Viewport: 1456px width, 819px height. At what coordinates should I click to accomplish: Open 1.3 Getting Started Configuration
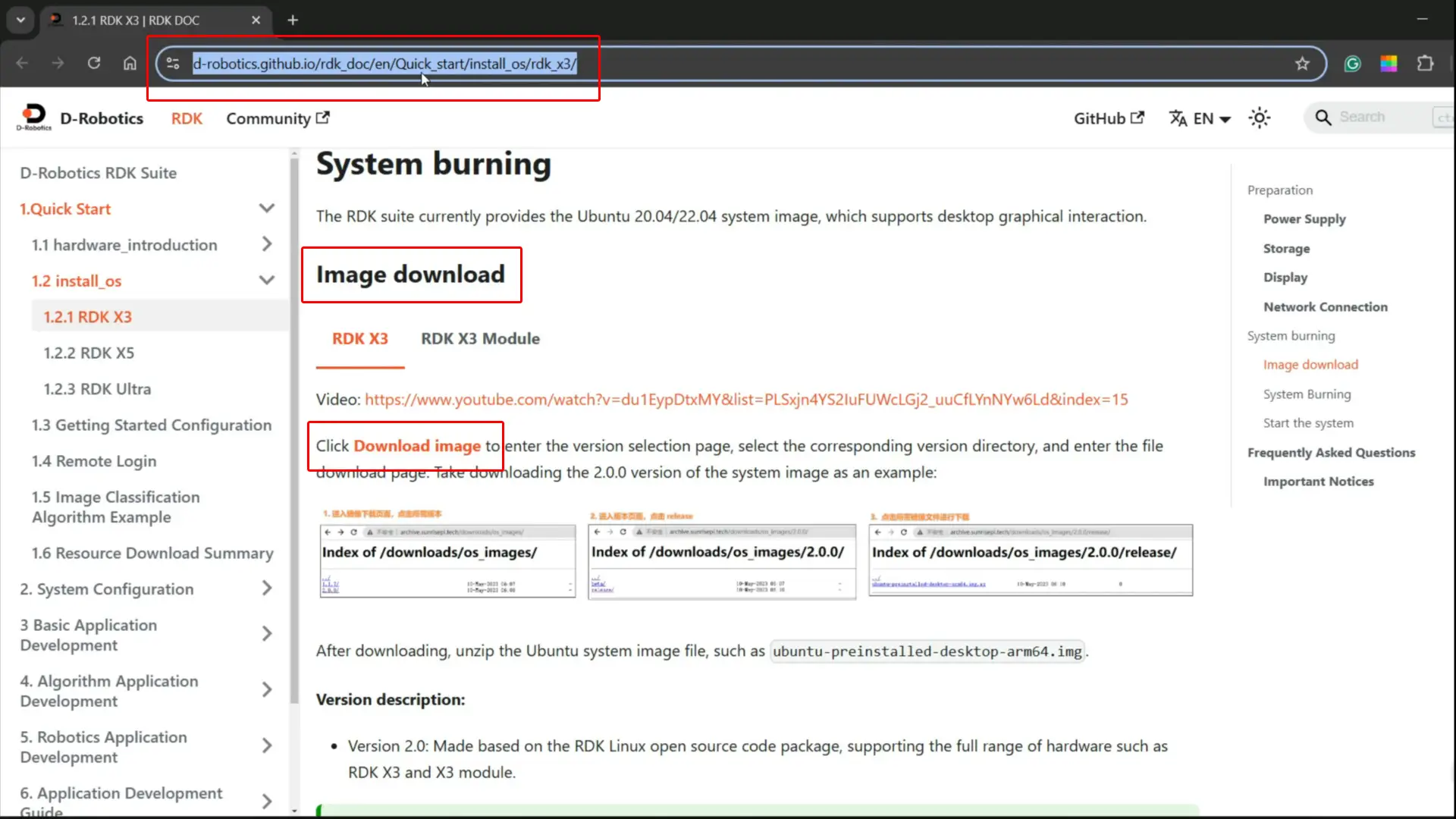152,425
